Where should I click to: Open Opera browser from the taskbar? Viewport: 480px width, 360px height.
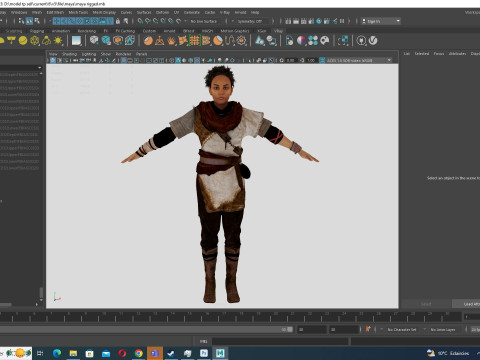tap(122, 353)
